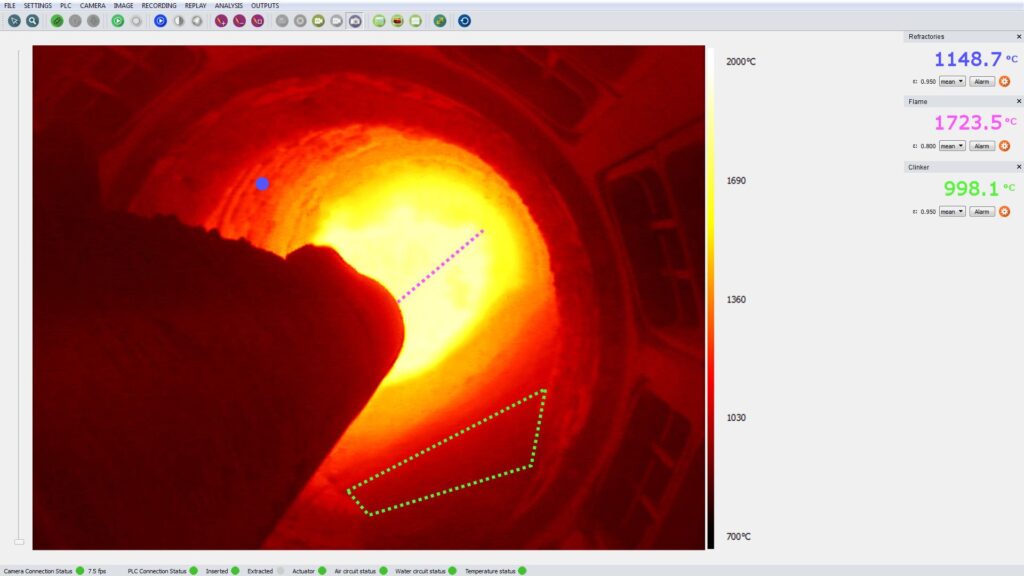Viewport: 1024px width, 576px height.
Task: Click the green link connection icon
Action: pyautogui.click(x=57, y=21)
